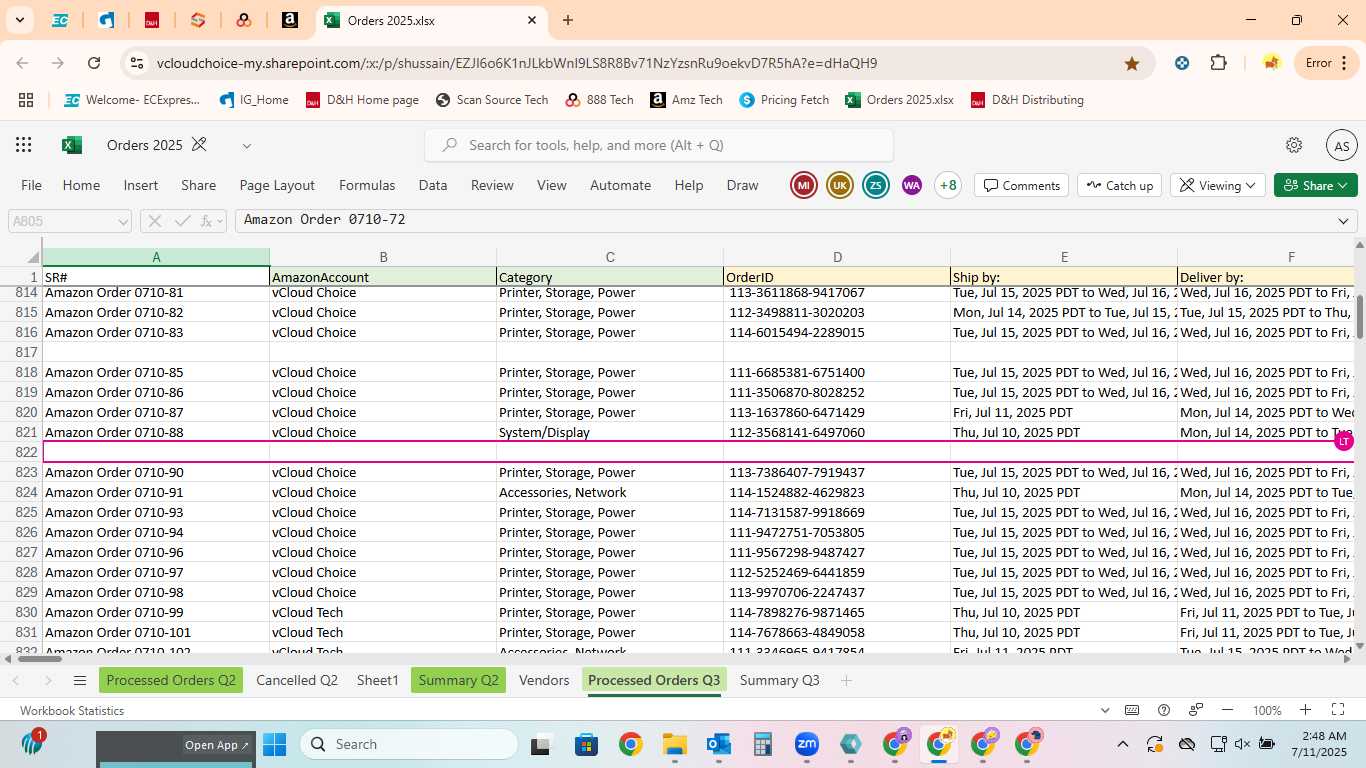Click the vertical scrollbar thumb
Image resolution: width=1366 pixels, height=768 pixels.
point(1359,316)
